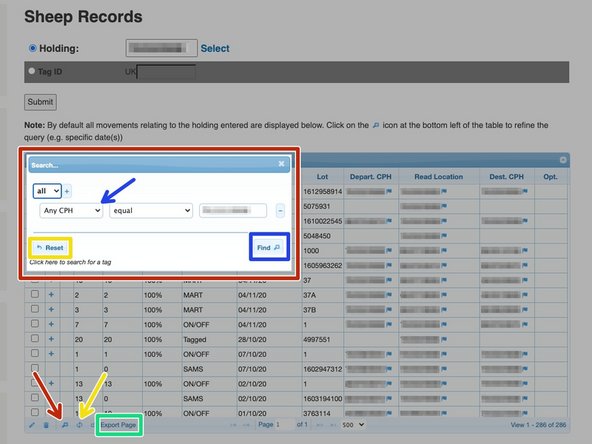Click Read Location flag for lot 37B
This screenshot has height=444, width=592.
click(444, 310)
